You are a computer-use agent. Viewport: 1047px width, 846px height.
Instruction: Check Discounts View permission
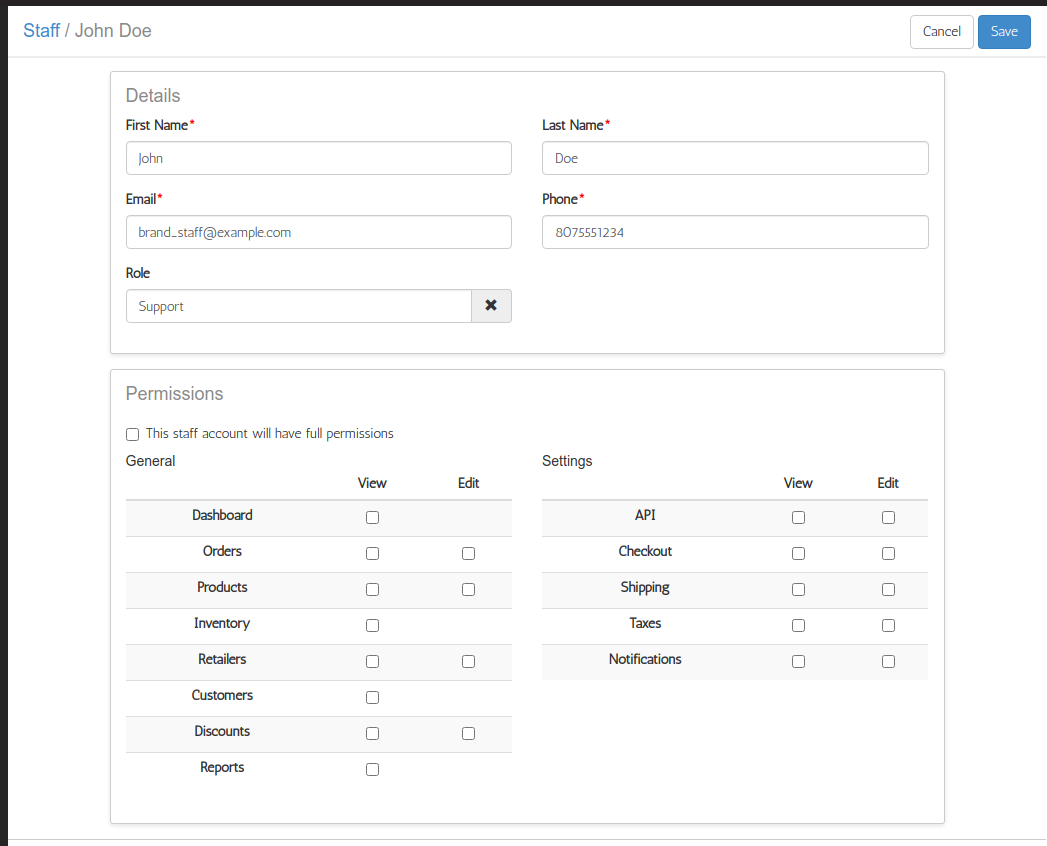tap(373, 734)
